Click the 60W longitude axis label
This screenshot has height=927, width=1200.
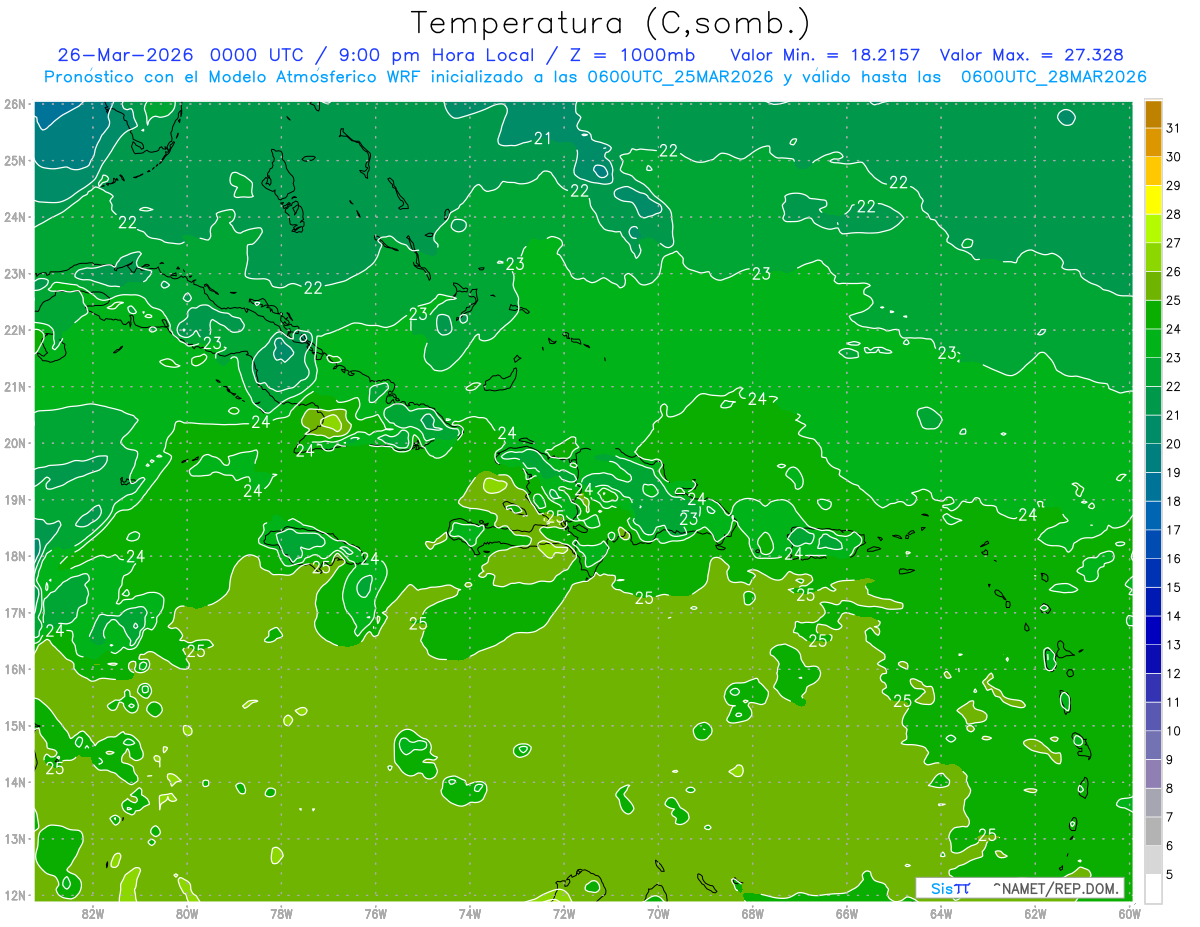1129,913
